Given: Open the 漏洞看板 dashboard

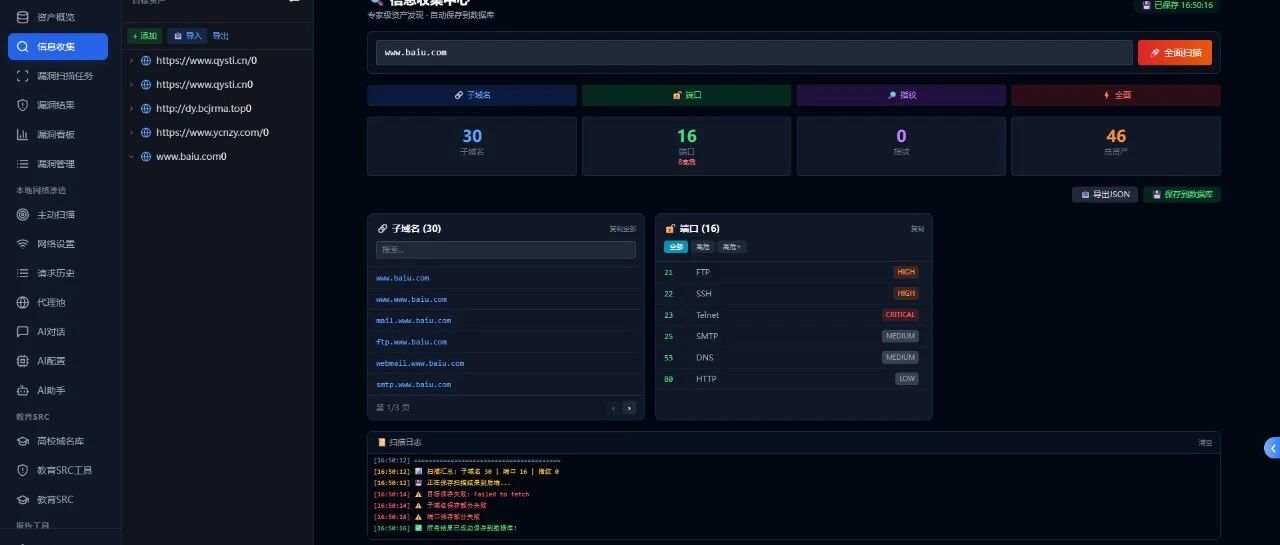Looking at the screenshot, I should [x=60, y=134].
